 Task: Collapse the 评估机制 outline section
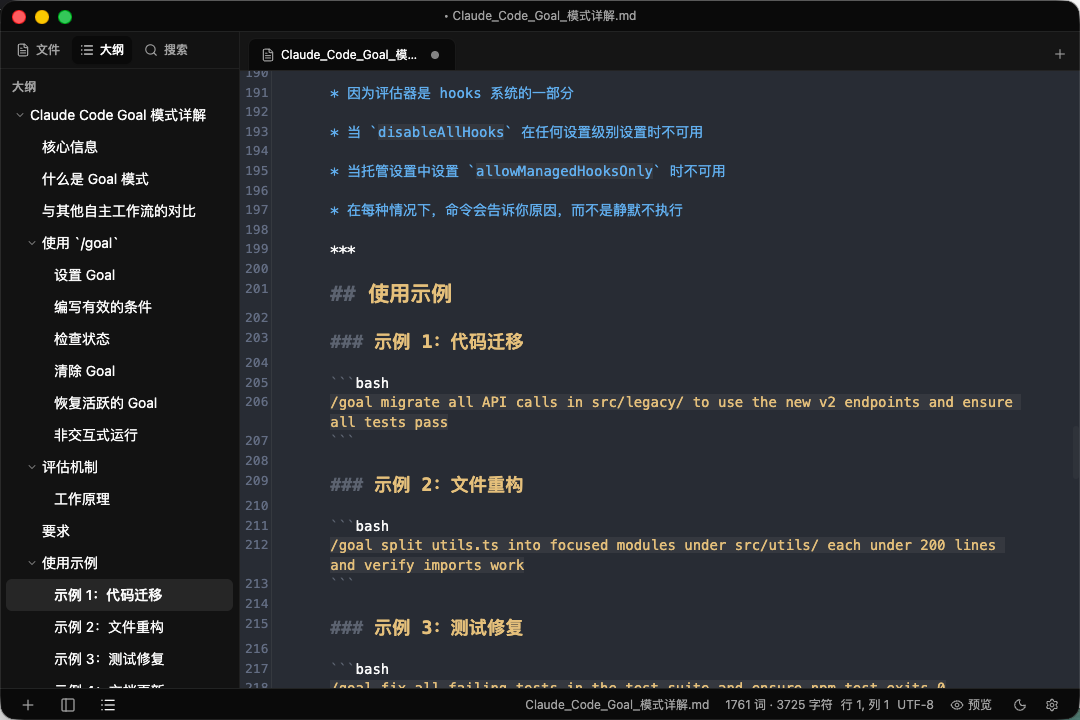(32, 467)
